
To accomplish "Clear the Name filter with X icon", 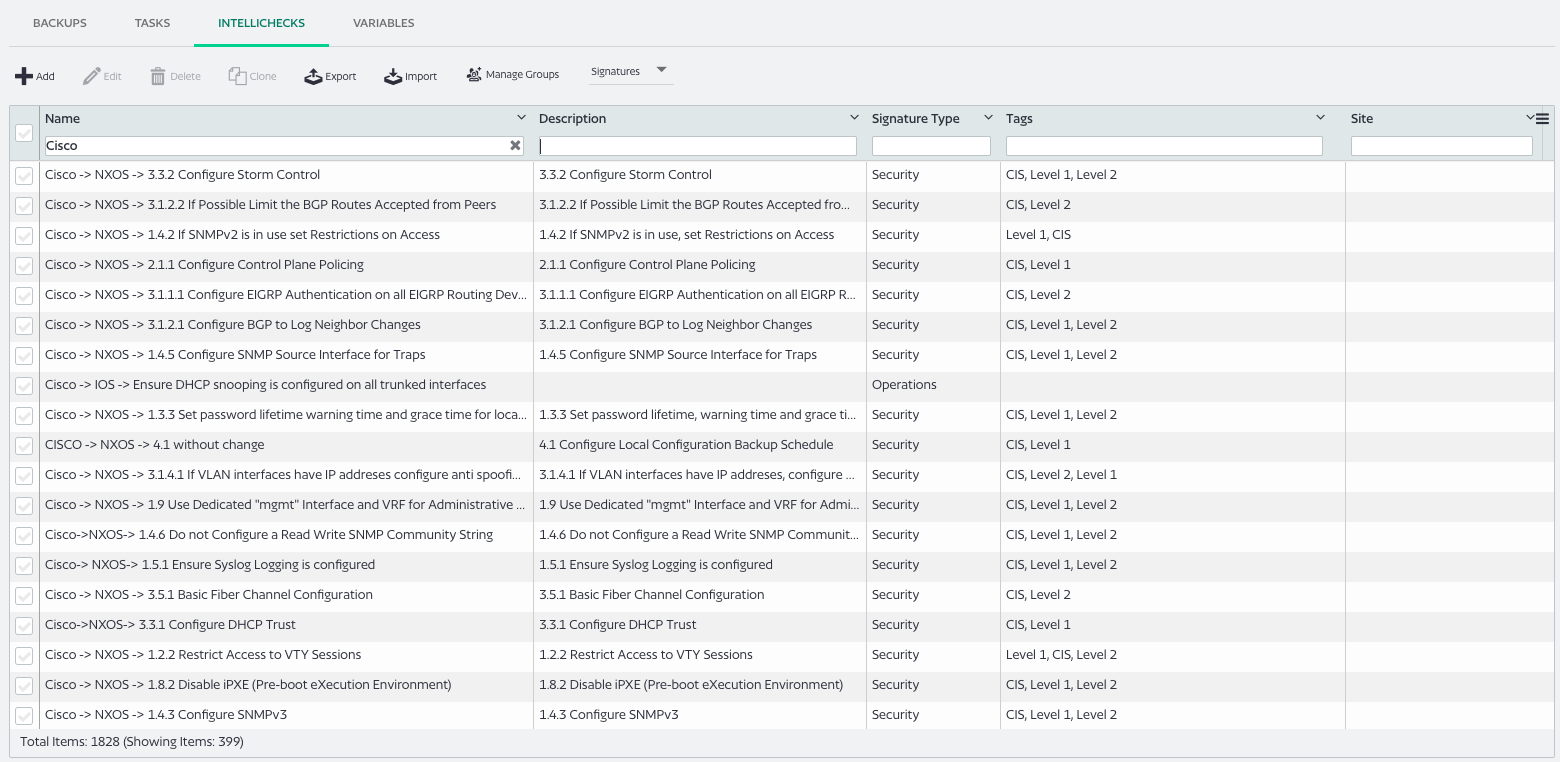I will coord(516,146).
